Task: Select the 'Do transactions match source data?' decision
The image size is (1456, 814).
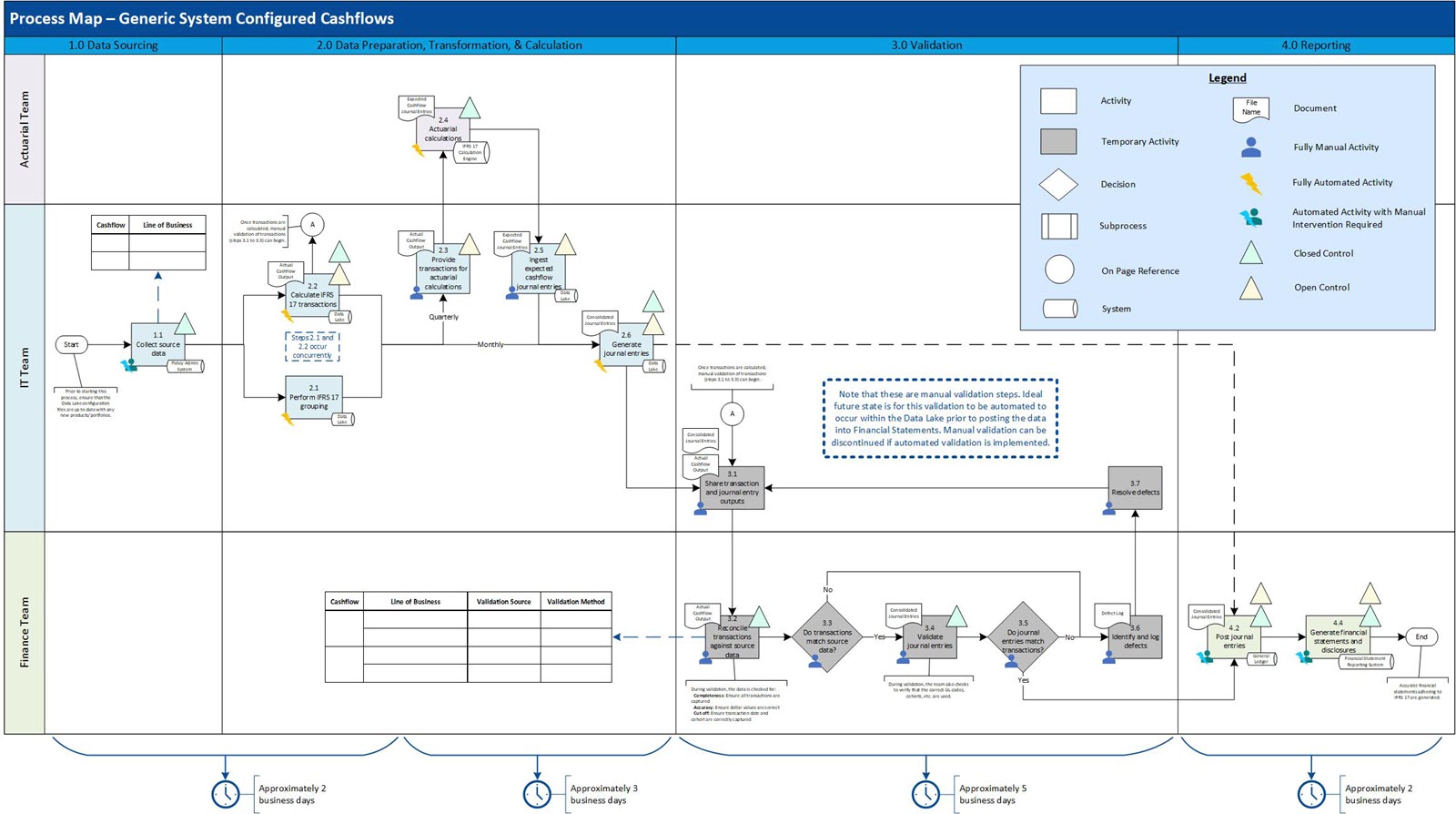Action: tap(827, 636)
